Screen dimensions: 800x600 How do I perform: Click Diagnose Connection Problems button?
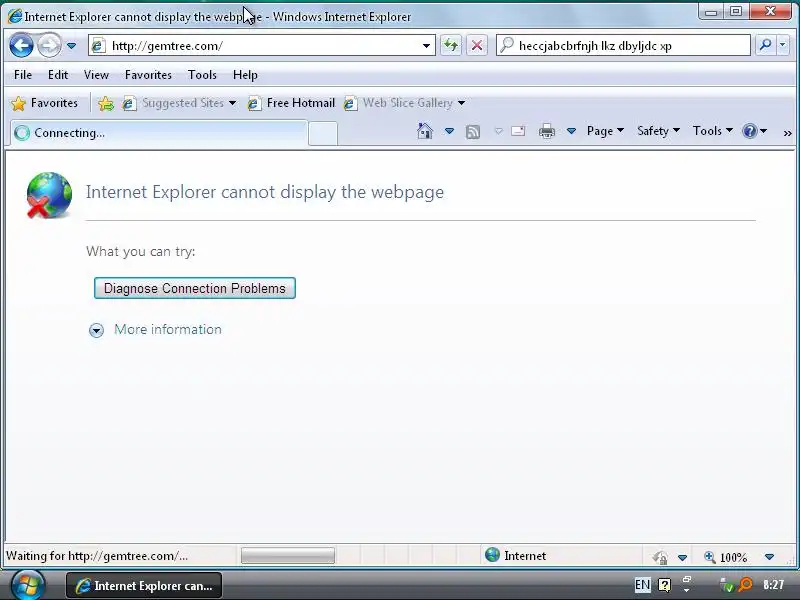[194, 288]
